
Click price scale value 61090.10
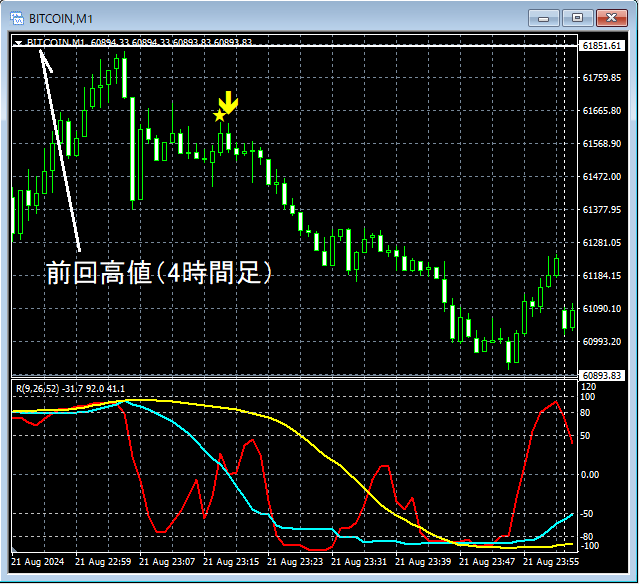click(x=602, y=309)
